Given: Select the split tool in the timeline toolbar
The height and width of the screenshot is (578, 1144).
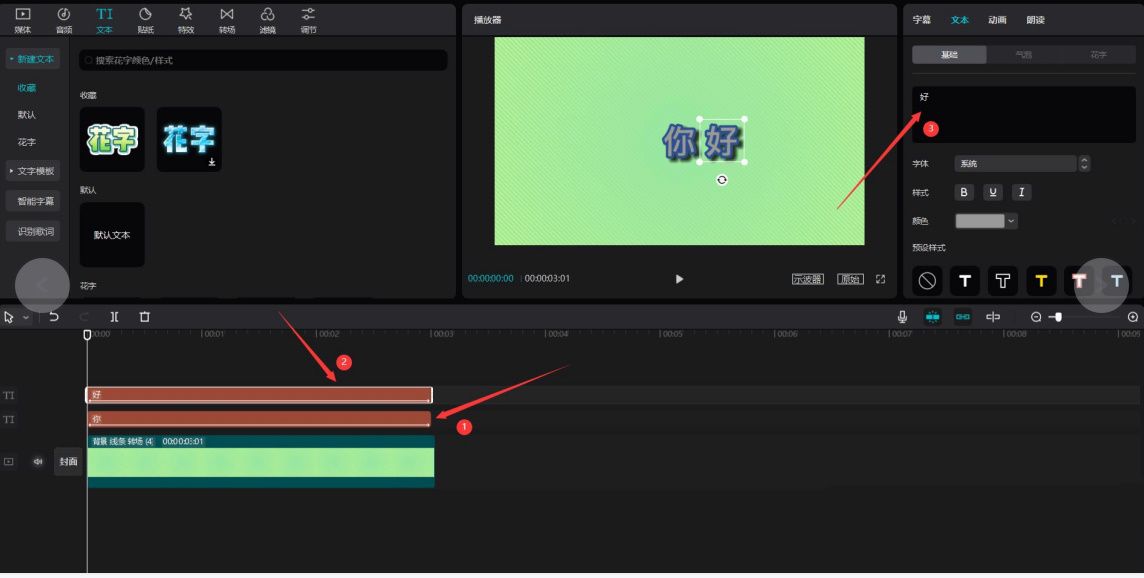Looking at the screenshot, I should pos(113,316).
